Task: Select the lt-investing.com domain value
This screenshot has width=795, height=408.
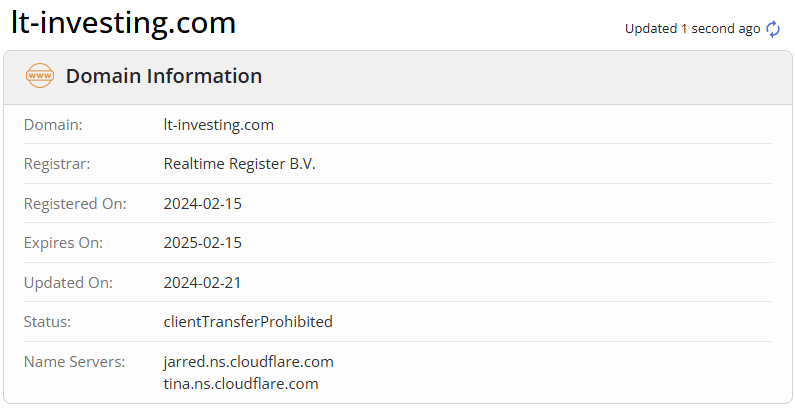Action: [219, 125]
